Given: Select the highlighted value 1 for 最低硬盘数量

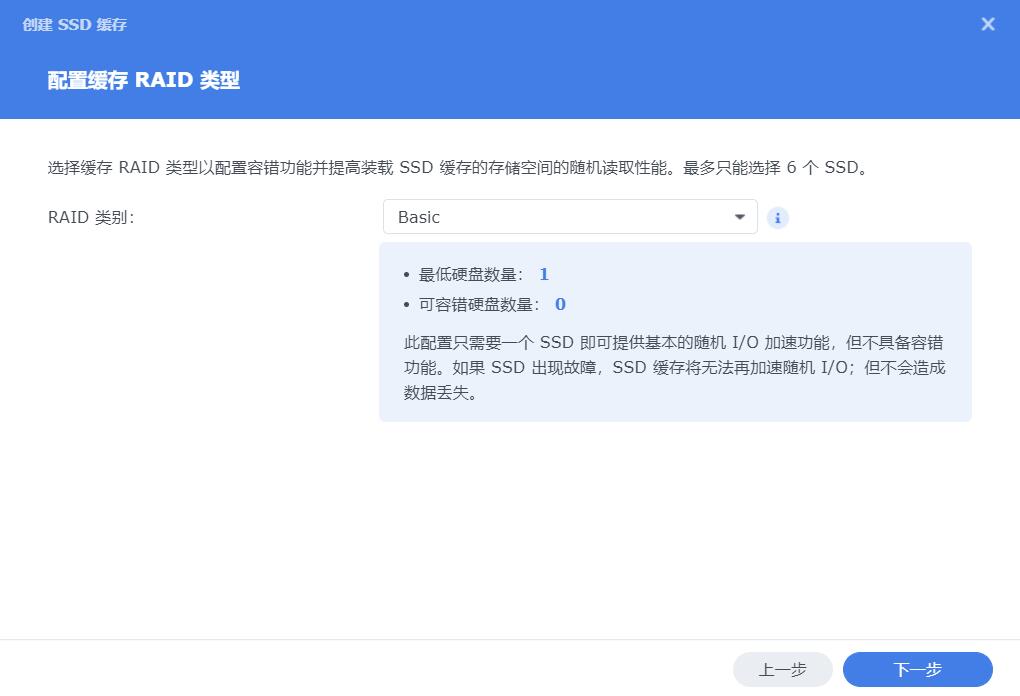Looking at the screenshot, I should [544, 273].
